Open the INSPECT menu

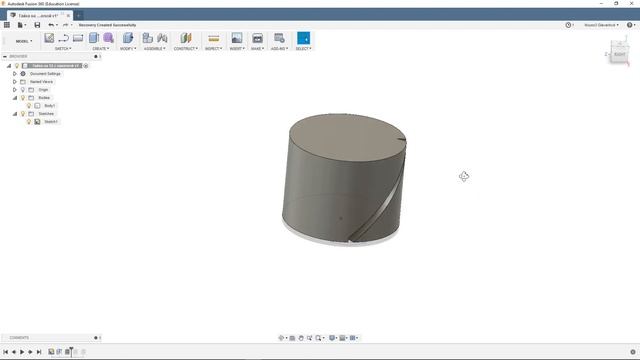[x=213, y=49]
